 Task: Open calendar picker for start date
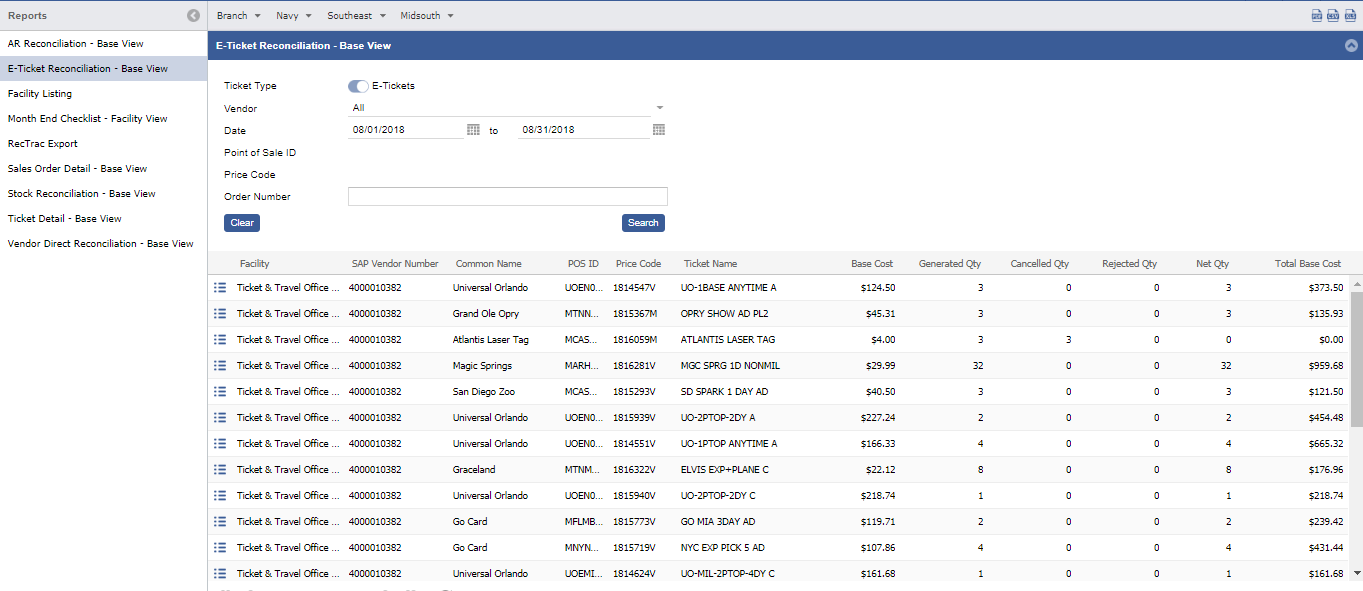[473, 130]
